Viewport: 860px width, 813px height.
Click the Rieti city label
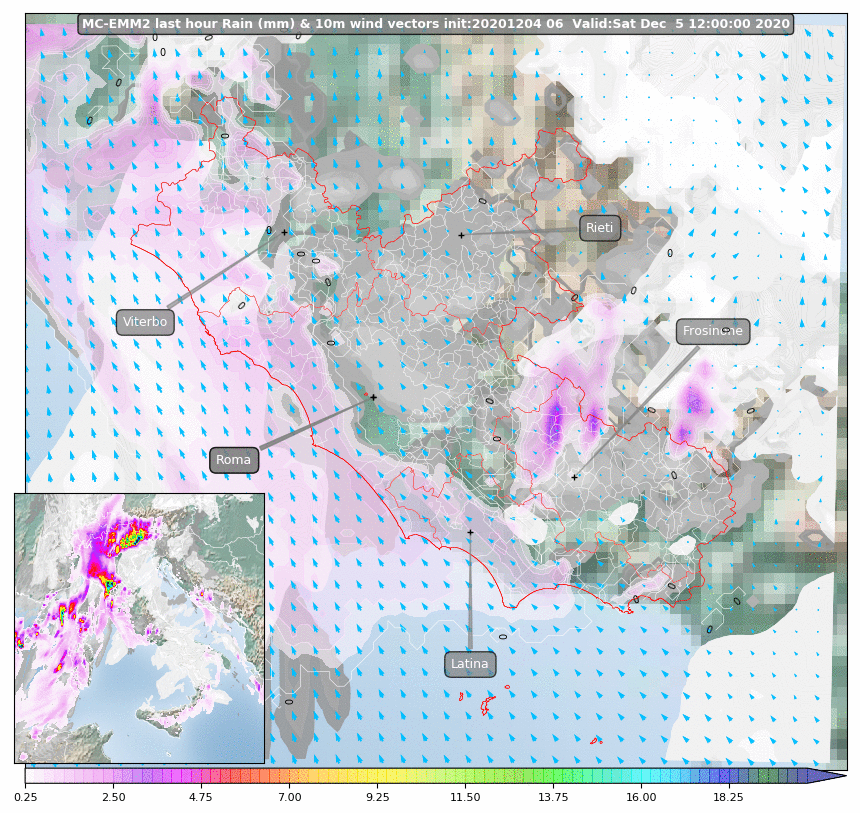tap(600, 228)
